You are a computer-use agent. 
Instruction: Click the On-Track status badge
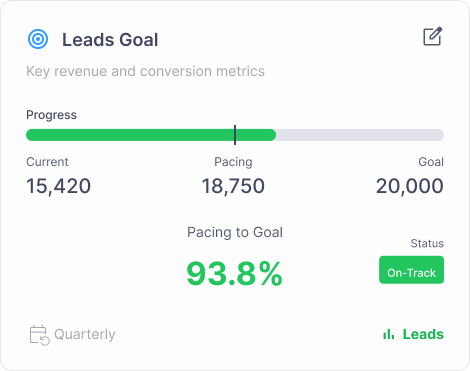pyautogui.click(x=411, y=270)
